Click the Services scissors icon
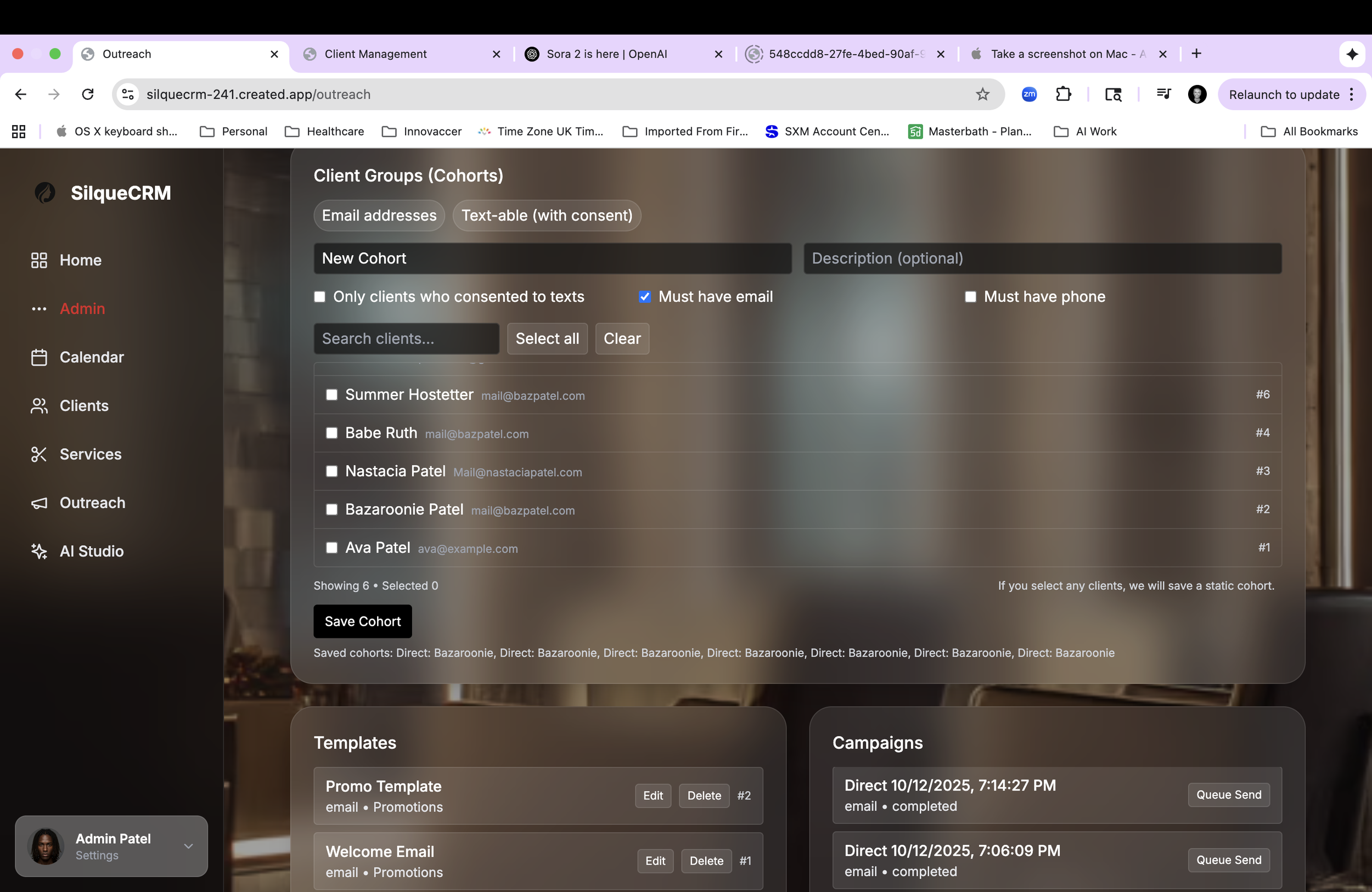This screenshot has height=892, width=1372. (38, 455)
